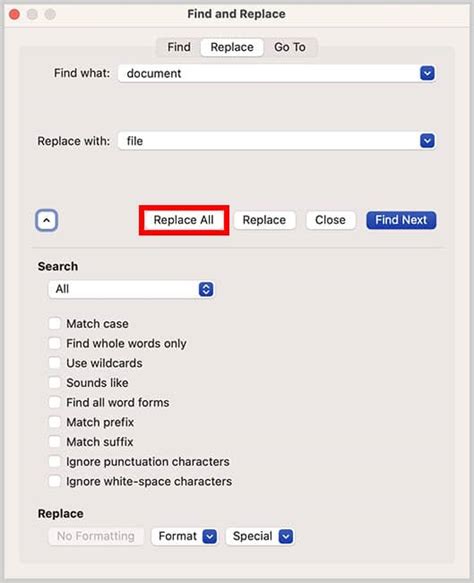Viewport: 474px width, 583px height.
Task: Enable the Match case checkbox
Action: tap(55, 323)
